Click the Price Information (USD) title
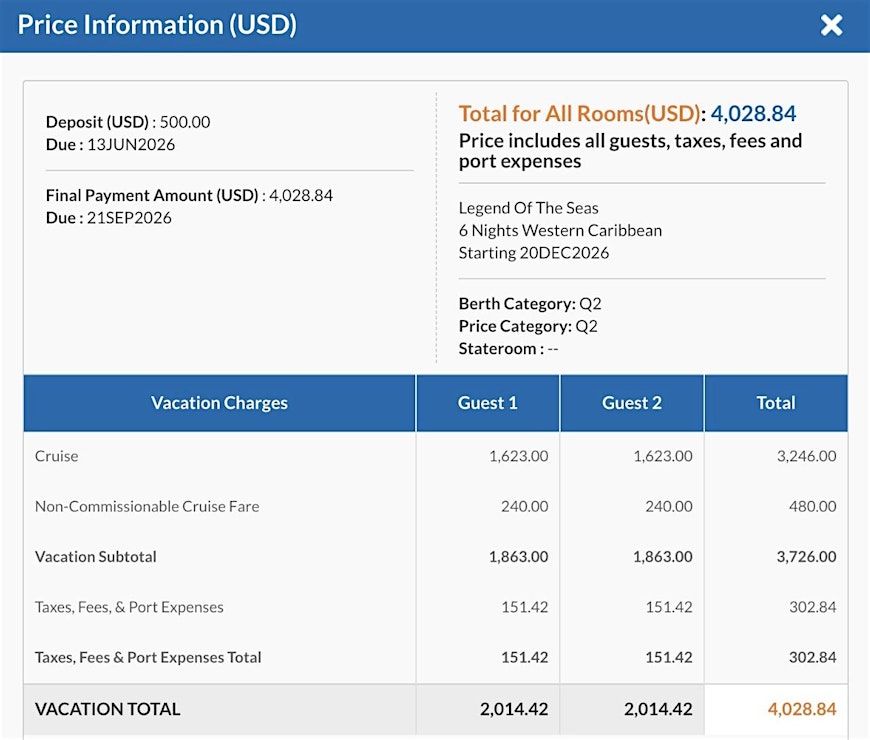 (157, 25)
